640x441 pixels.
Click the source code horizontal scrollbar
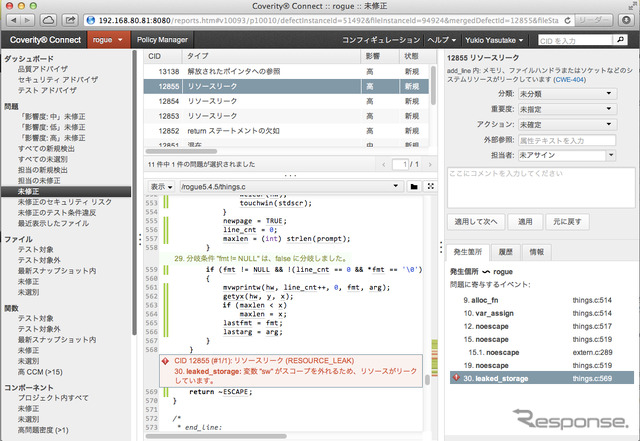pos(216,436)
